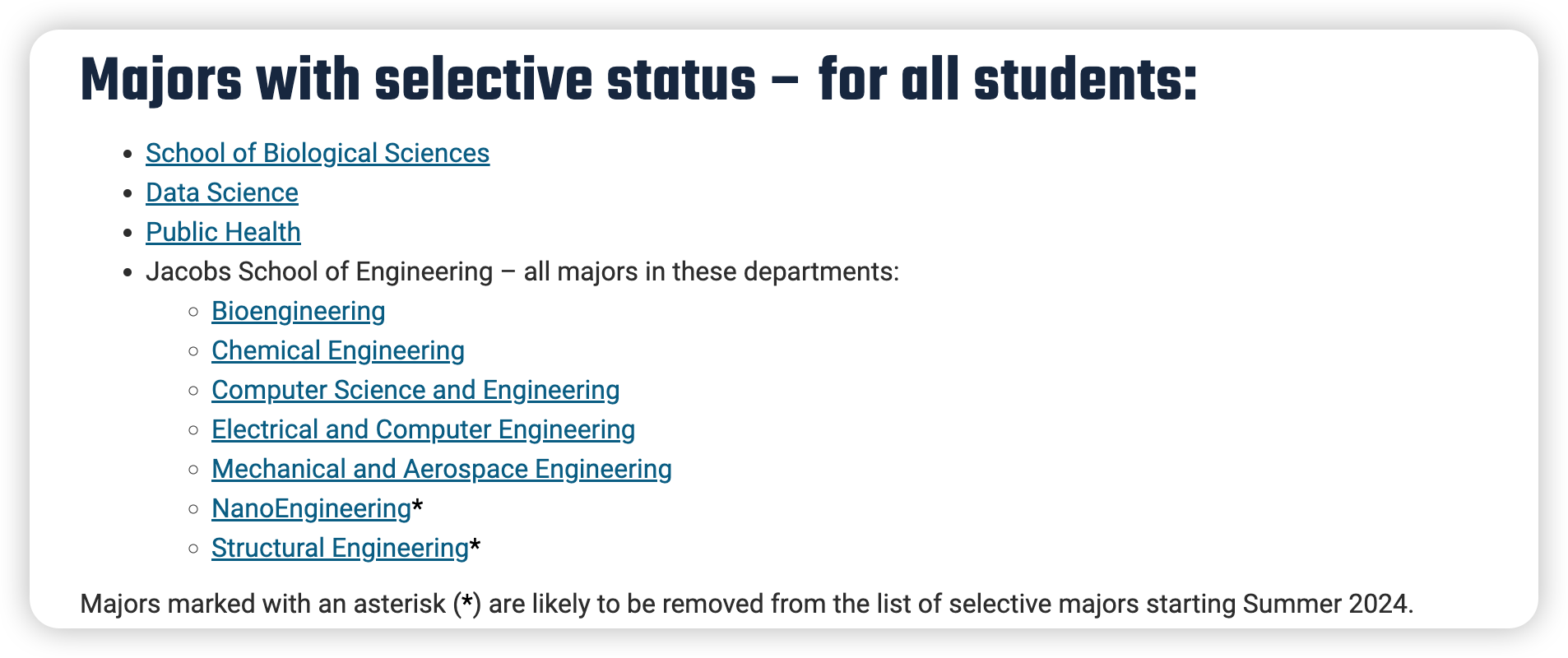Click the hollow bullet beside Bioengineering
Image resolution: width=1568 pixels, height=658 pixels.
[193, 312]
